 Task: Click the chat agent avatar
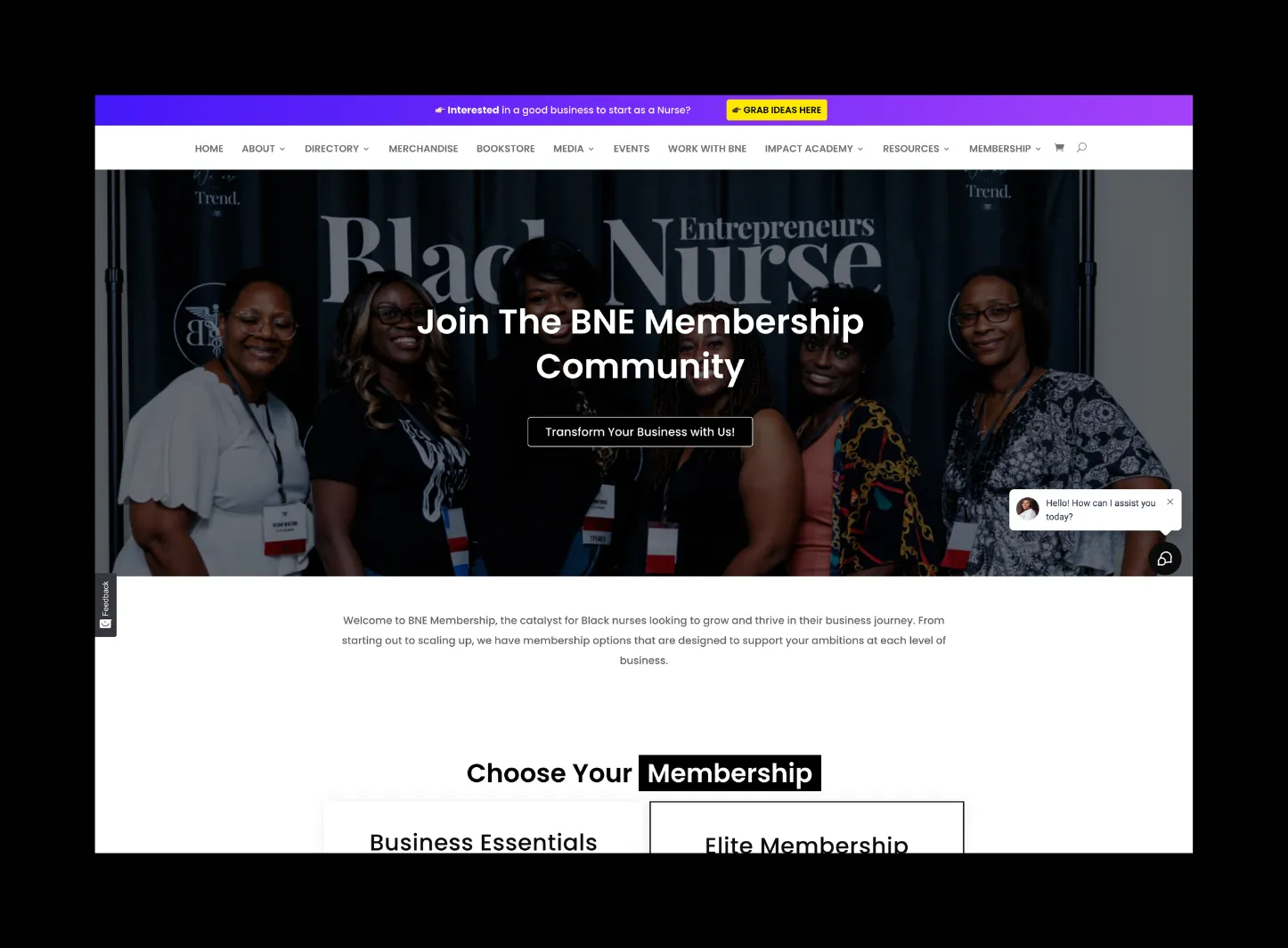[1028, 509]
